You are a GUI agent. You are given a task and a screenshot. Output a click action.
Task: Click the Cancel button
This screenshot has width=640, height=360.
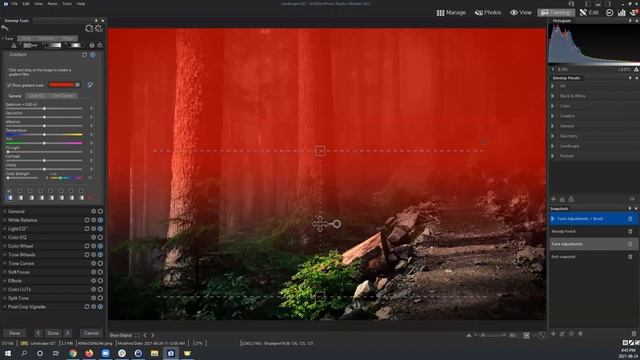(91, 333)
